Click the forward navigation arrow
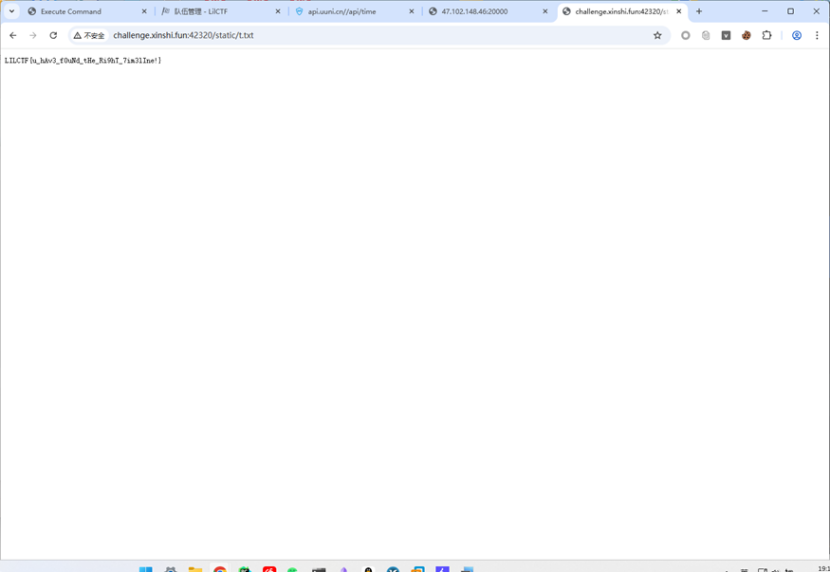 tap(33, 35)
